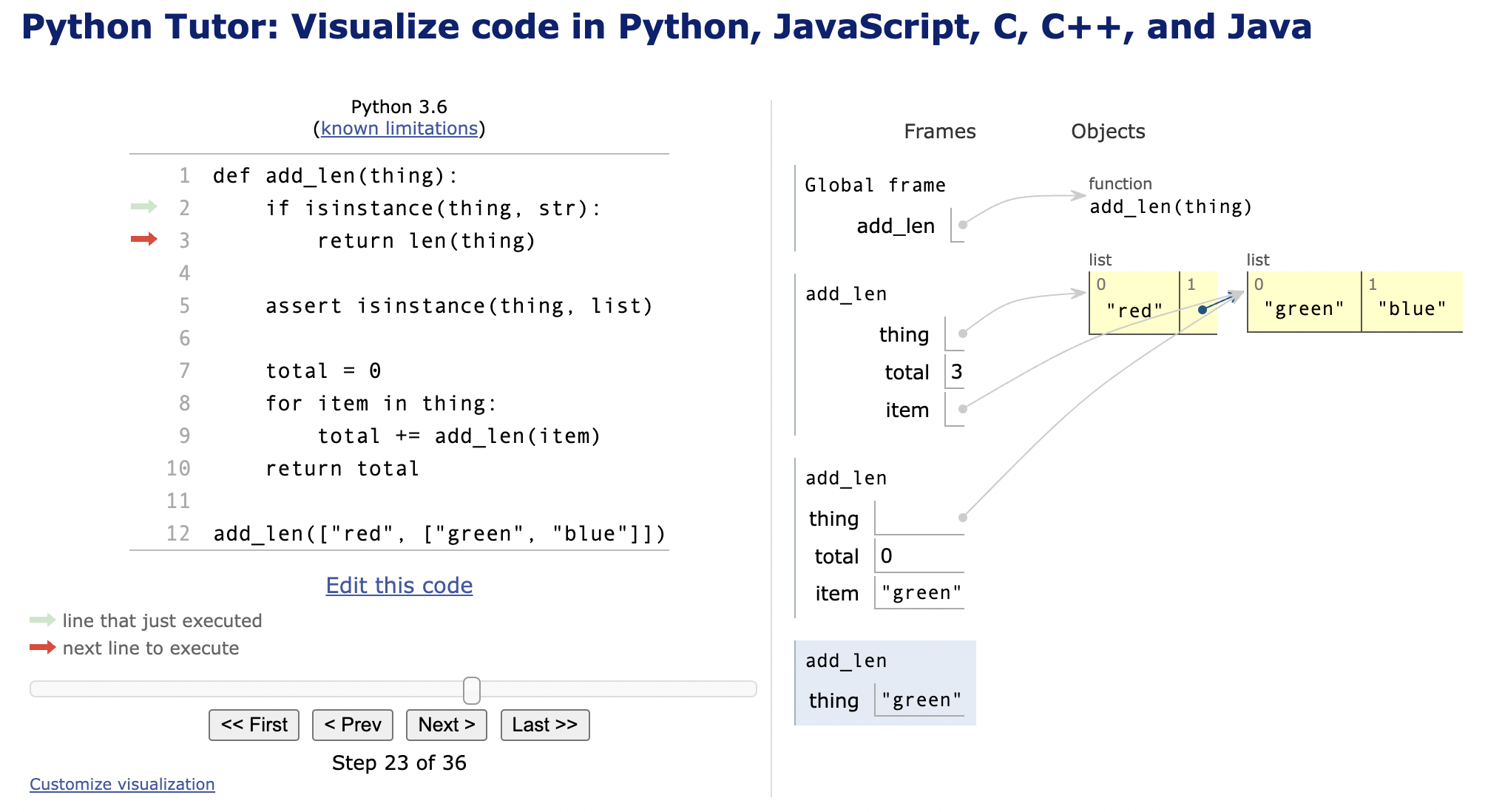Click the red arrow in the legend
The width and height of the screenshot is (1485, 812).
pos(43,647)
